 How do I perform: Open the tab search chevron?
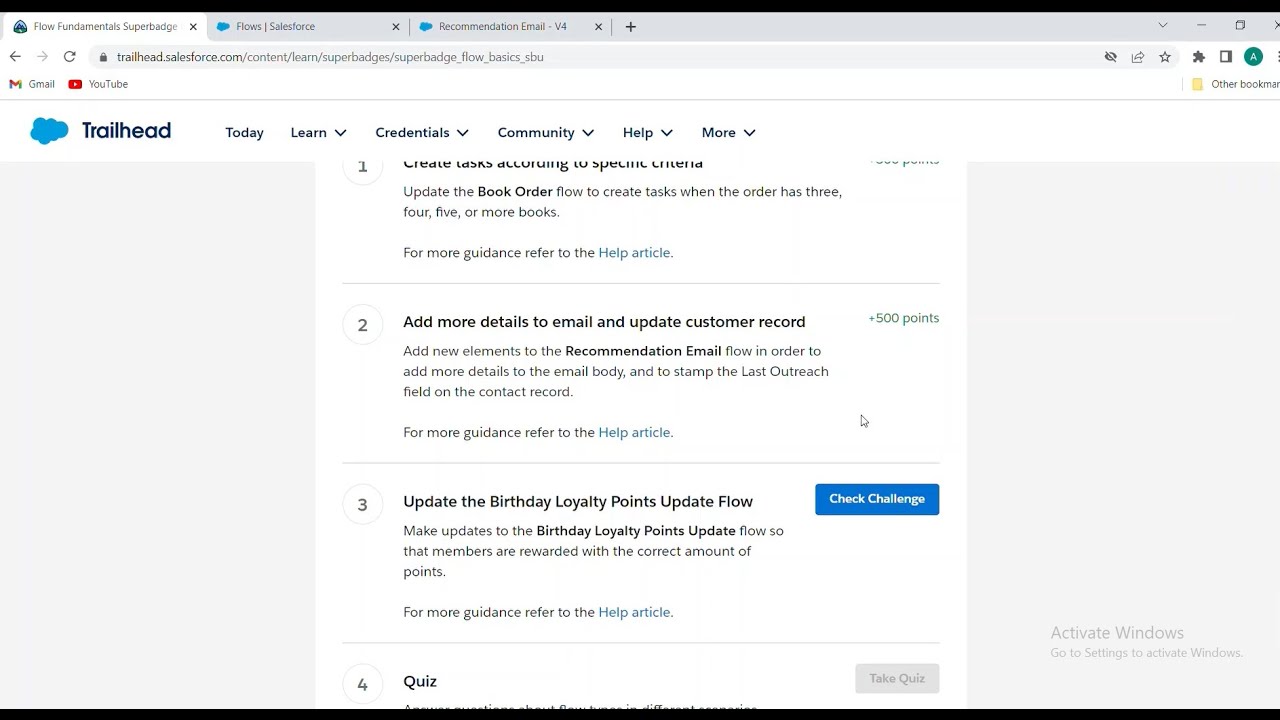tap(1162, 25)
